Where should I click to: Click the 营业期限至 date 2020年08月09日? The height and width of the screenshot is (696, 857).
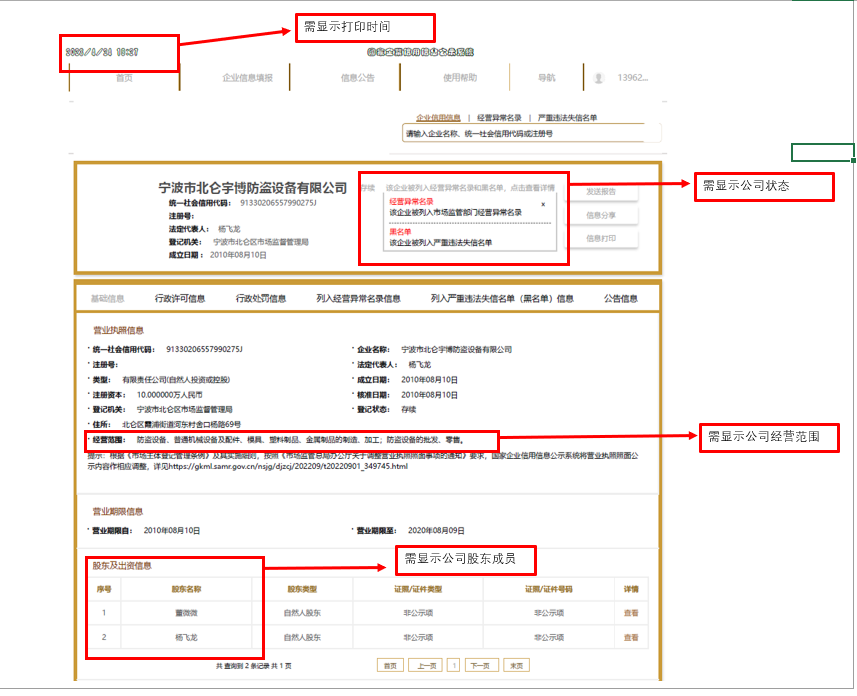coord(436,530)
